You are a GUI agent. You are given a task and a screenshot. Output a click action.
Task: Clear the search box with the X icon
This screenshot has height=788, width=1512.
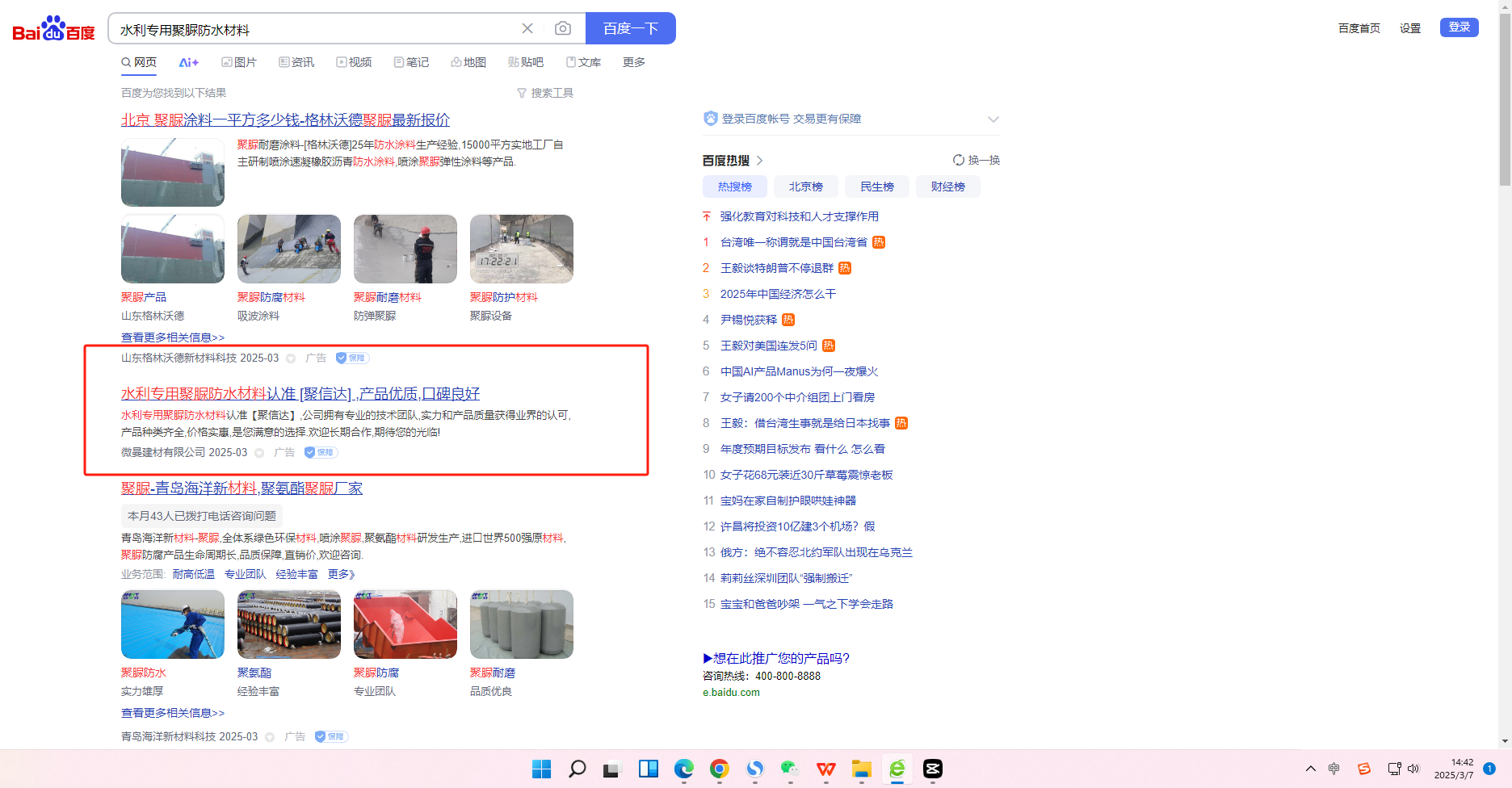point(527,28)
